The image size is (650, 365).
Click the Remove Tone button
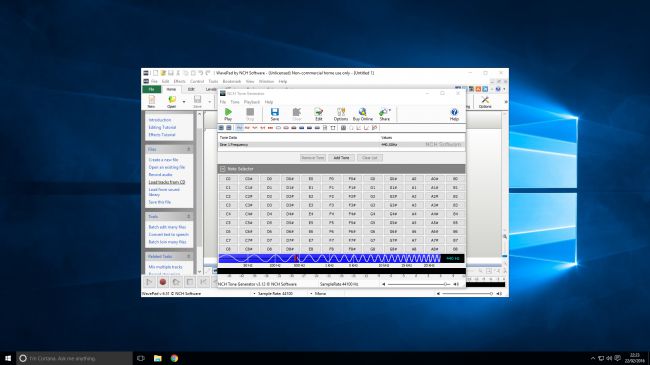313,158
